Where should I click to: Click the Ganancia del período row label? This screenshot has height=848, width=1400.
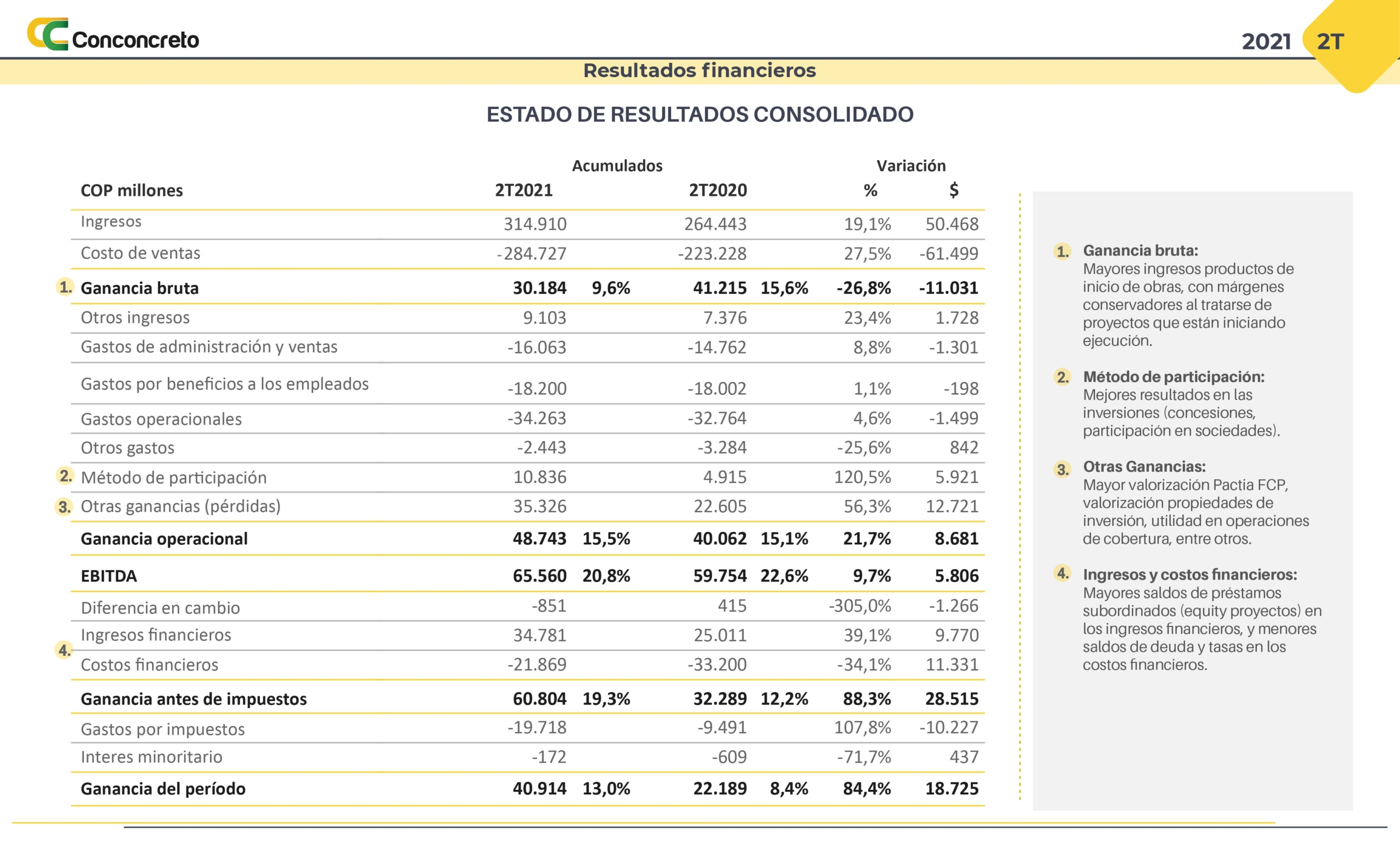[x=163, y=788]
